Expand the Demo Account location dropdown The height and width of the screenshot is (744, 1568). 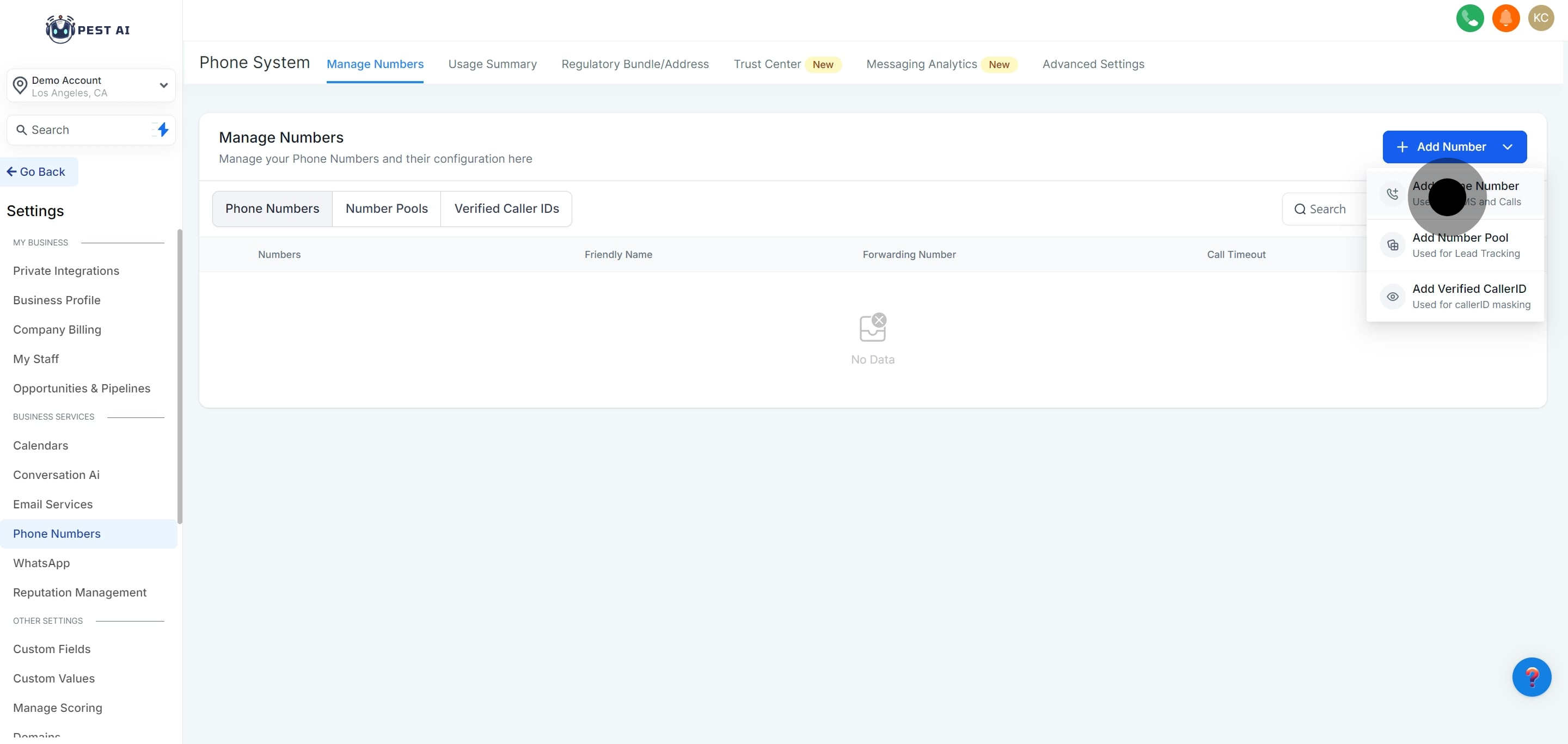163,86
